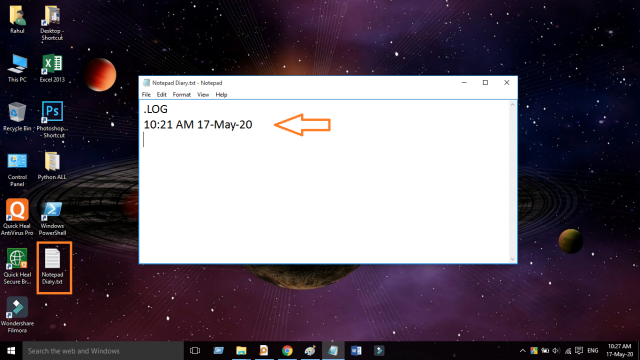Select the Quick Heal Secure Browser icon

17,267
